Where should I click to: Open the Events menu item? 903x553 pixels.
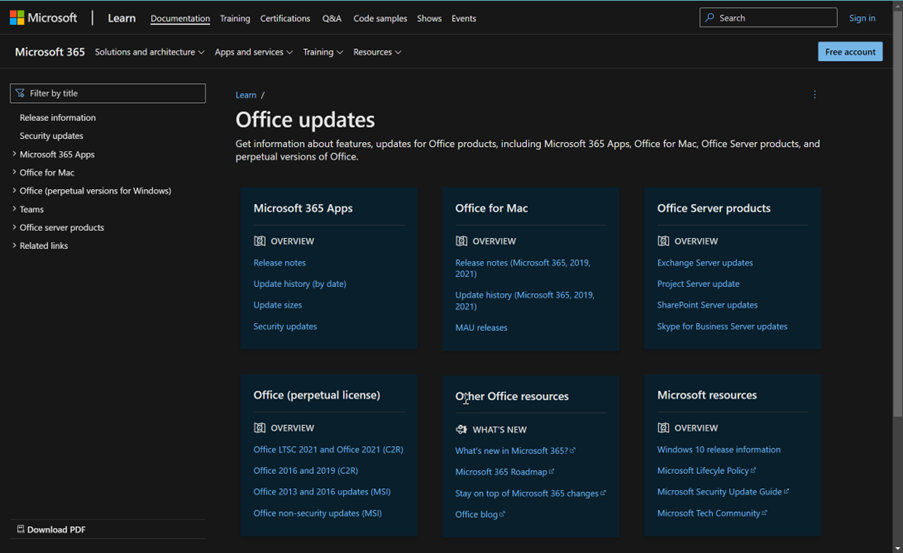click(x=464, y=18)
